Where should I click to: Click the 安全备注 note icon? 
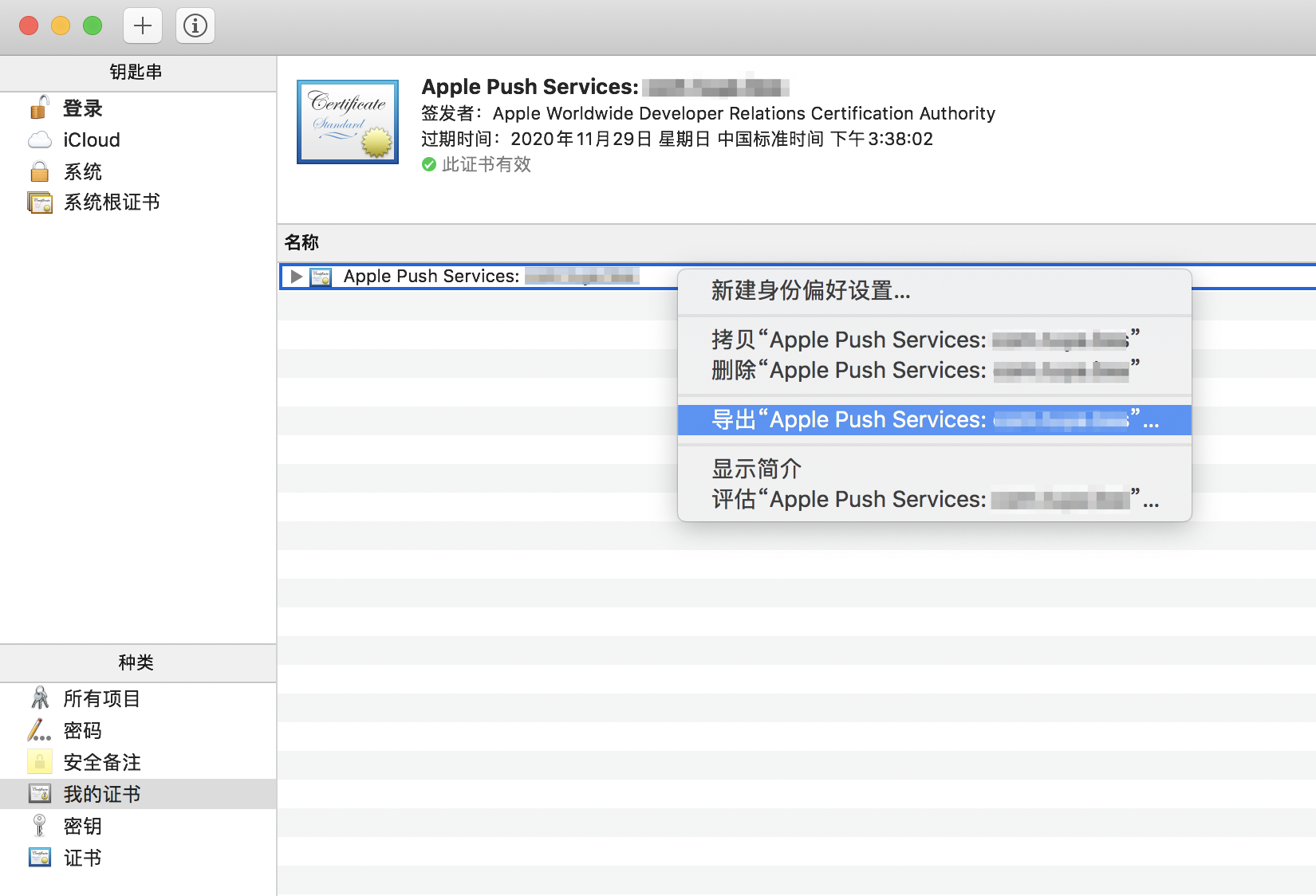tap(40, 762)
